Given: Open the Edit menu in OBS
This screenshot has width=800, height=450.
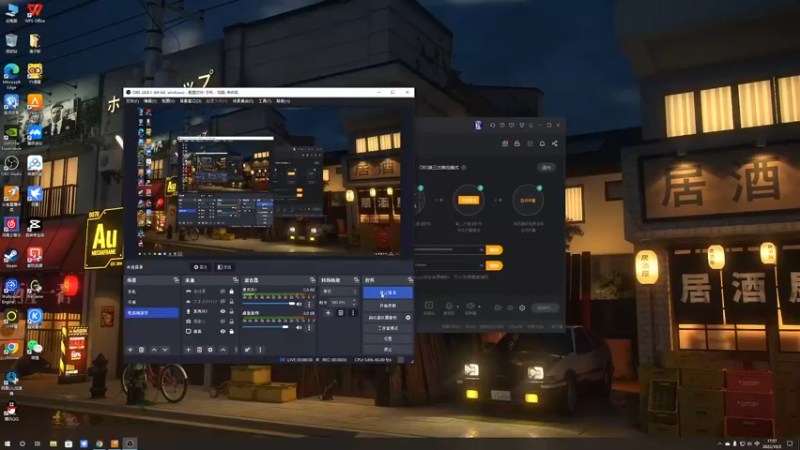Looking at the screenshot, I should [x=150, y=101].
